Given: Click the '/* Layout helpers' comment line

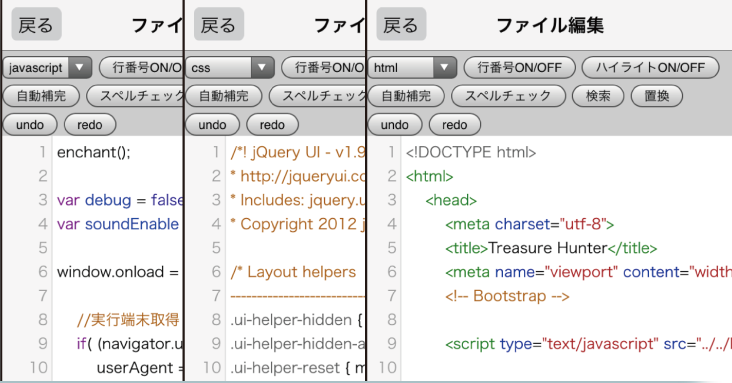Looking at the screenshot, I should tap(293, 272).
